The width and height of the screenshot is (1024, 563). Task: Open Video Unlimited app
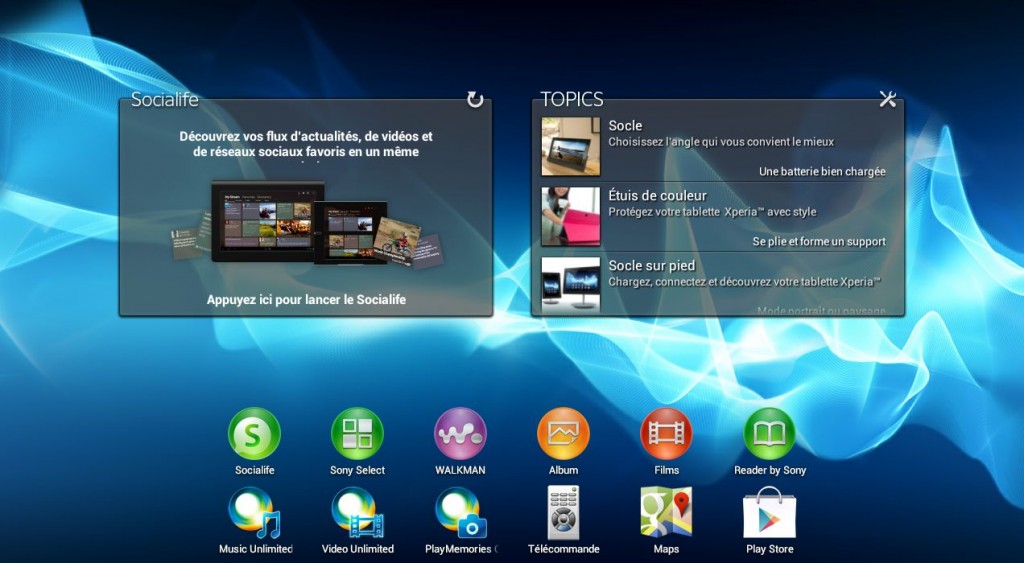pos(357,513)
